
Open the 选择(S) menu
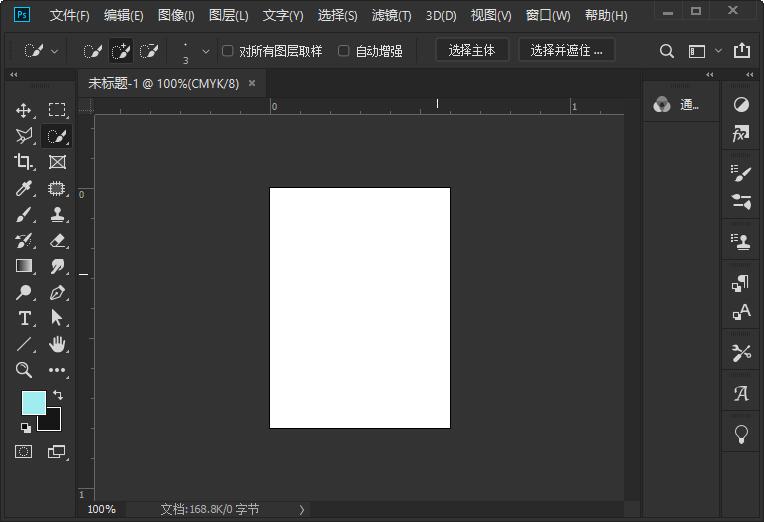[338, 16]
